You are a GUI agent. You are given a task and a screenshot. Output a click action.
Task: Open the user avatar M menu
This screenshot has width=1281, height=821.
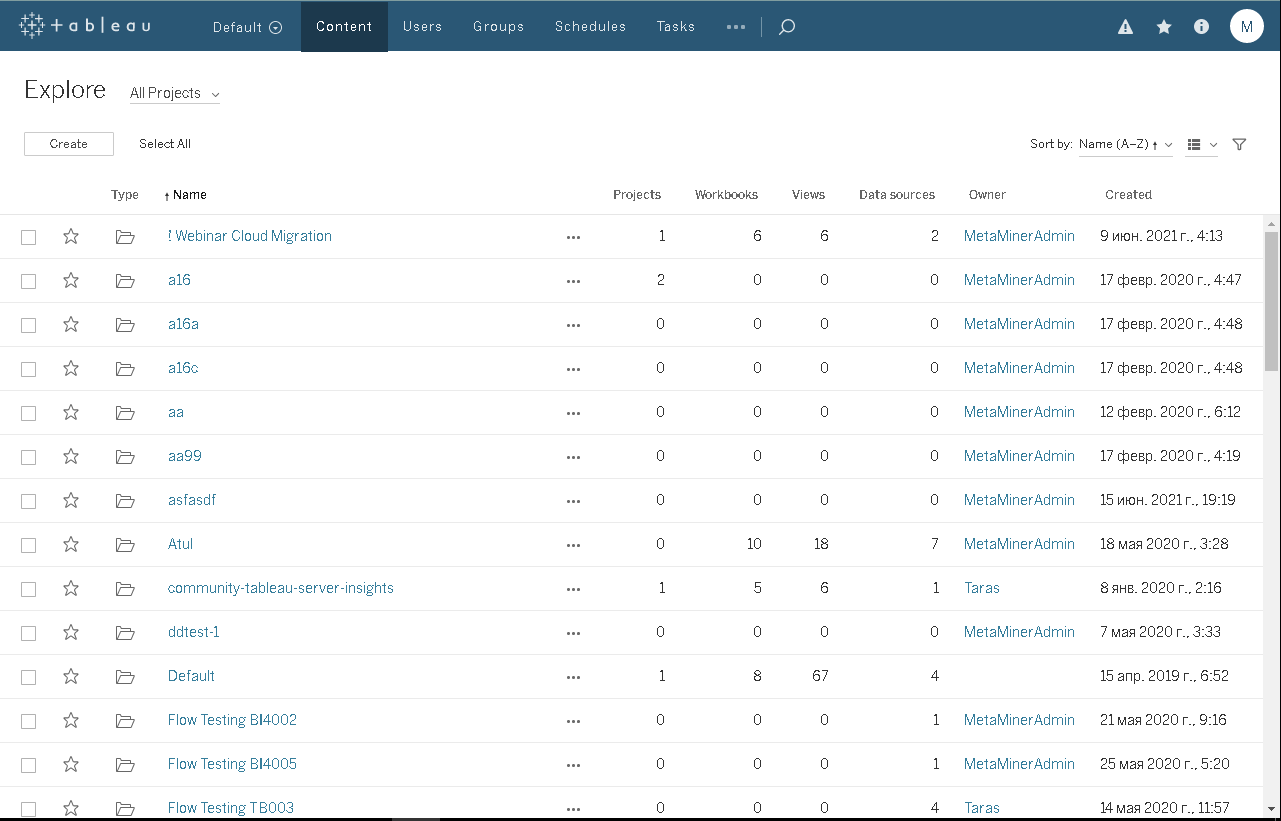tap(1246, 27)
